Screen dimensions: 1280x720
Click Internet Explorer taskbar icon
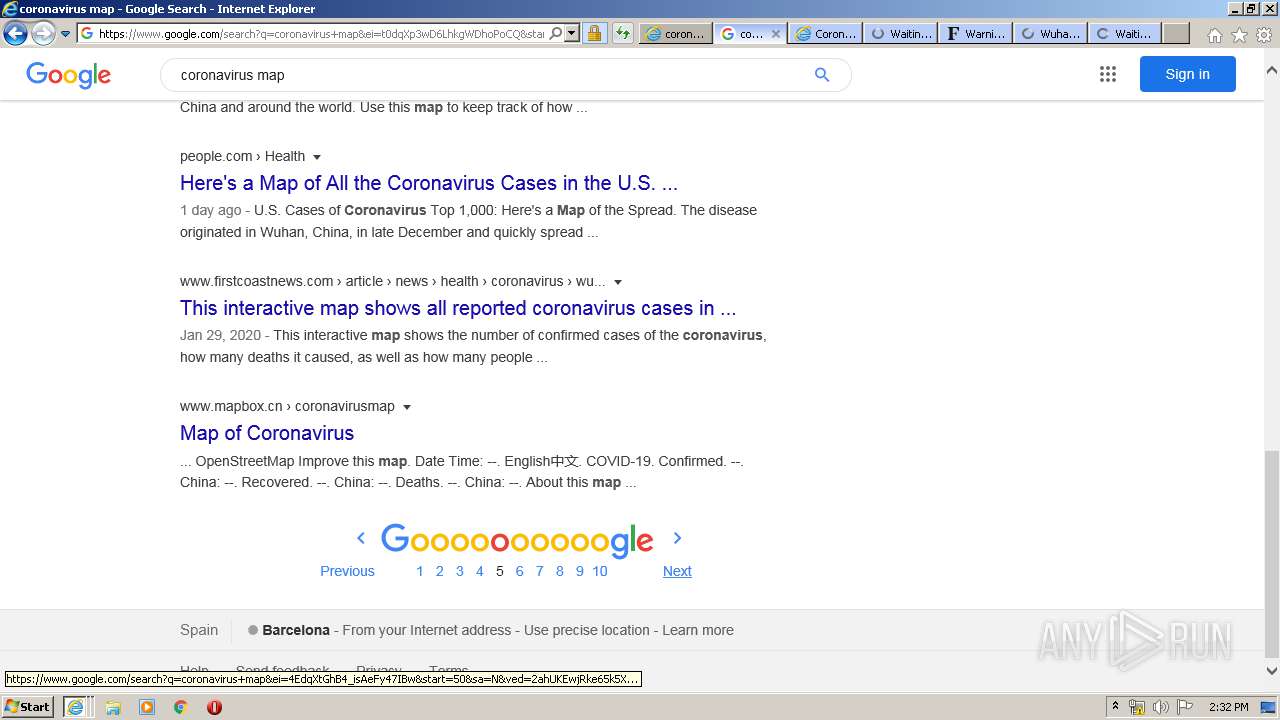75,707
